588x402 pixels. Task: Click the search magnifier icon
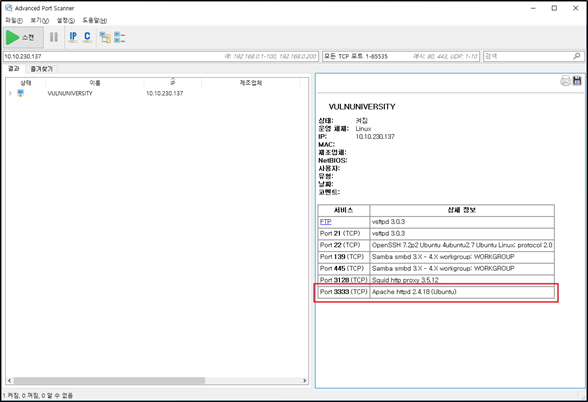(x=577, y=56)
